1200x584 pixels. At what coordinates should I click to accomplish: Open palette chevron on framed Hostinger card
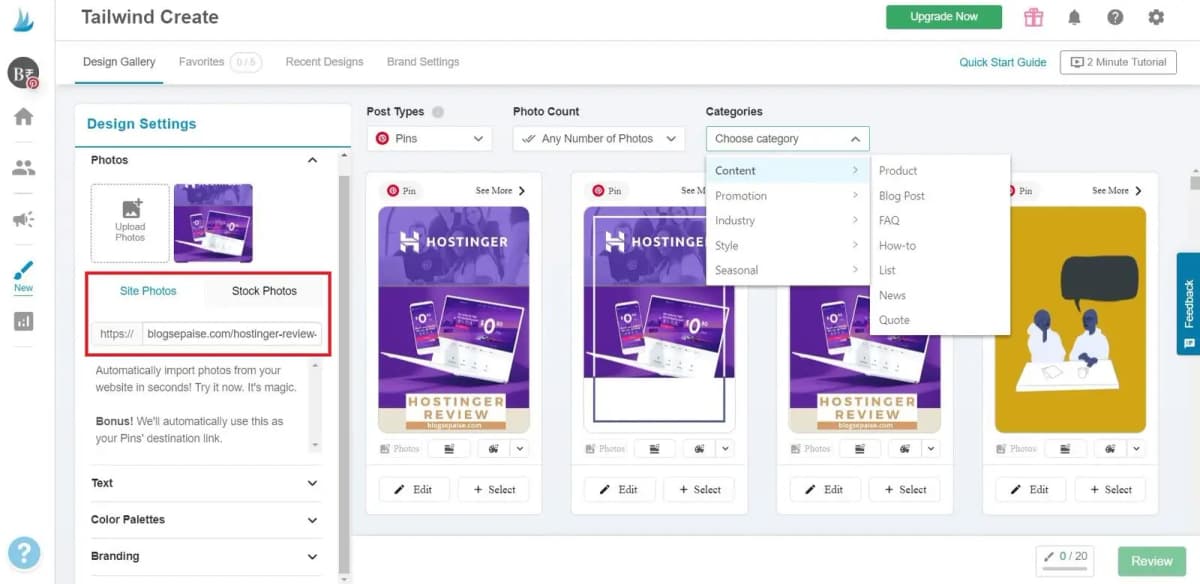(x=725, y=449)
